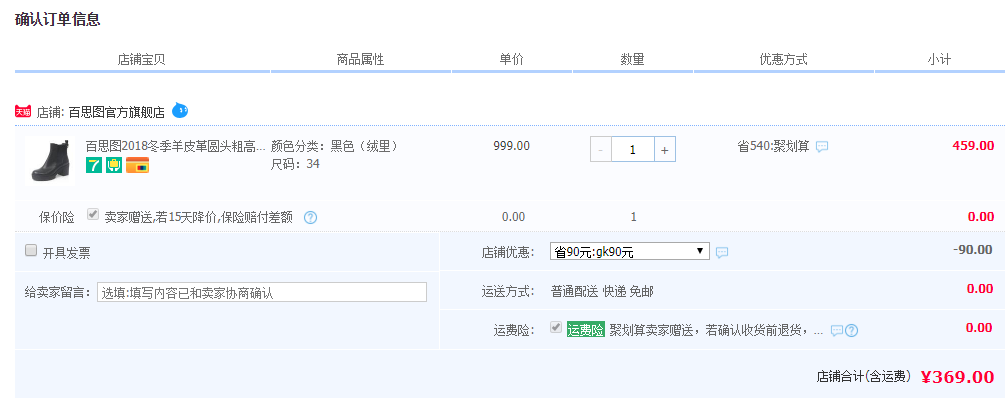Screen dimensions: 1006x398
Task: Click 颜色分类：黑色（绒里）attribute text
Action: click(x=335, y=146)
